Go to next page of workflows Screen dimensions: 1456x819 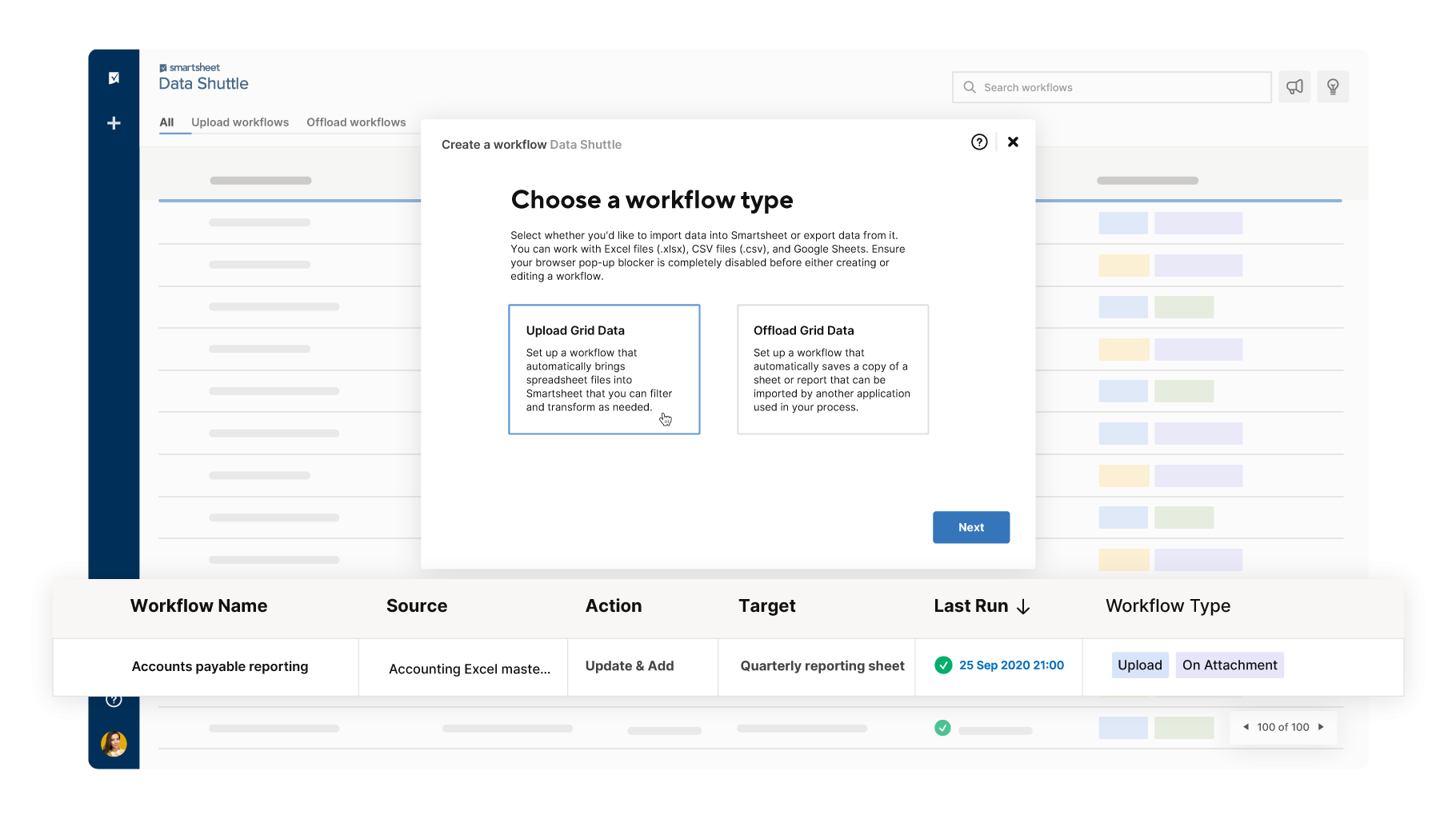1321,726
